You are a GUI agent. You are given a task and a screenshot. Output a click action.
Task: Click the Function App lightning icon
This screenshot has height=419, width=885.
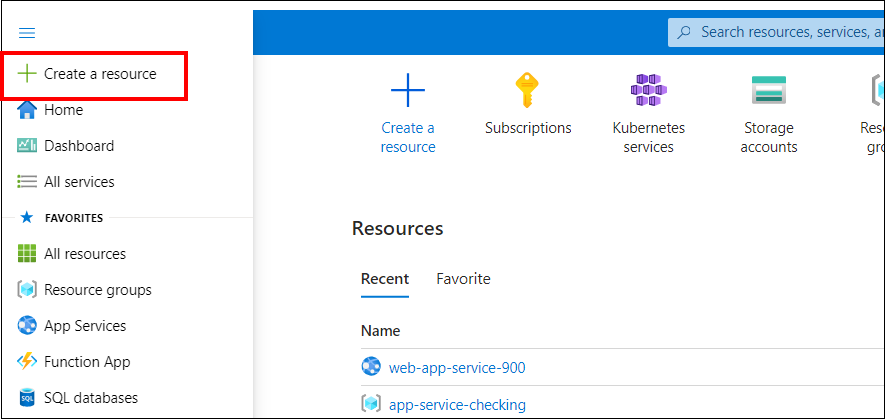[27, 362]
